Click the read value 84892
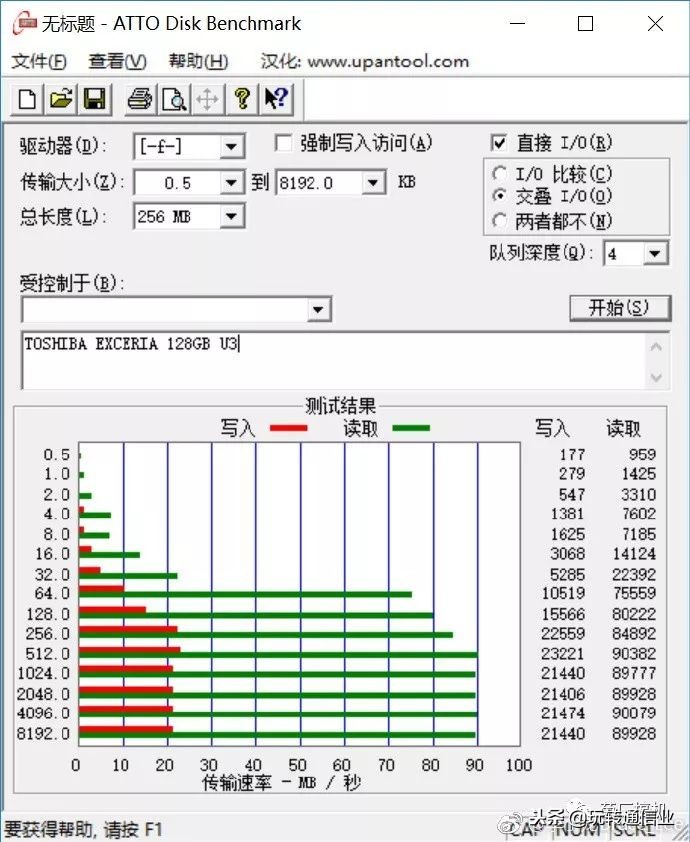690x842 pixels. 634,634
